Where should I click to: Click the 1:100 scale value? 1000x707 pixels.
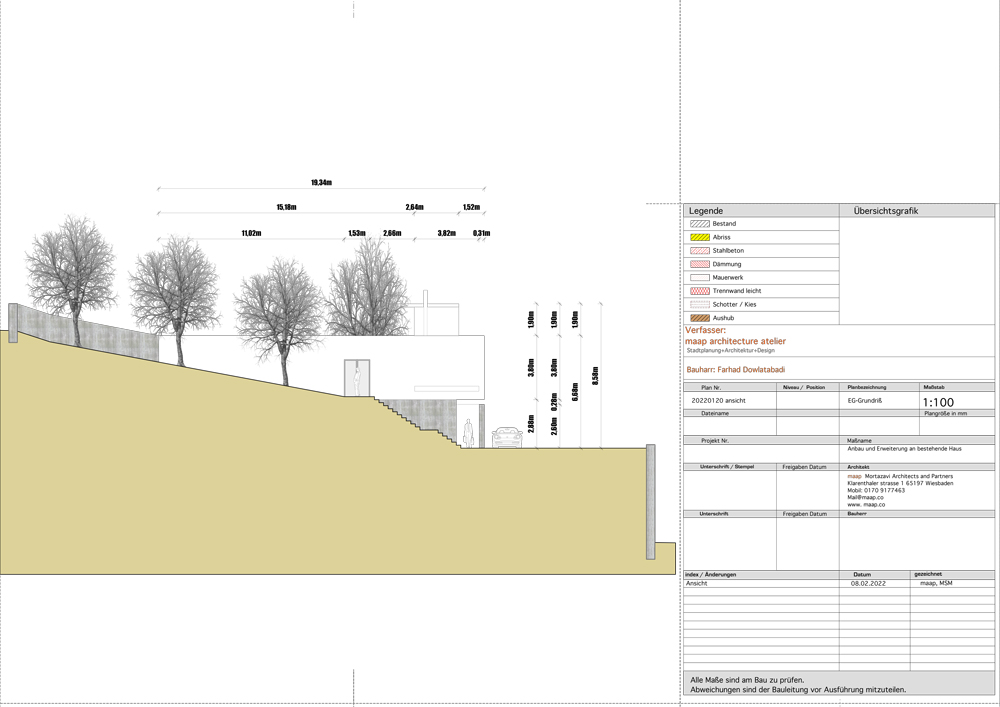point(938,403)
